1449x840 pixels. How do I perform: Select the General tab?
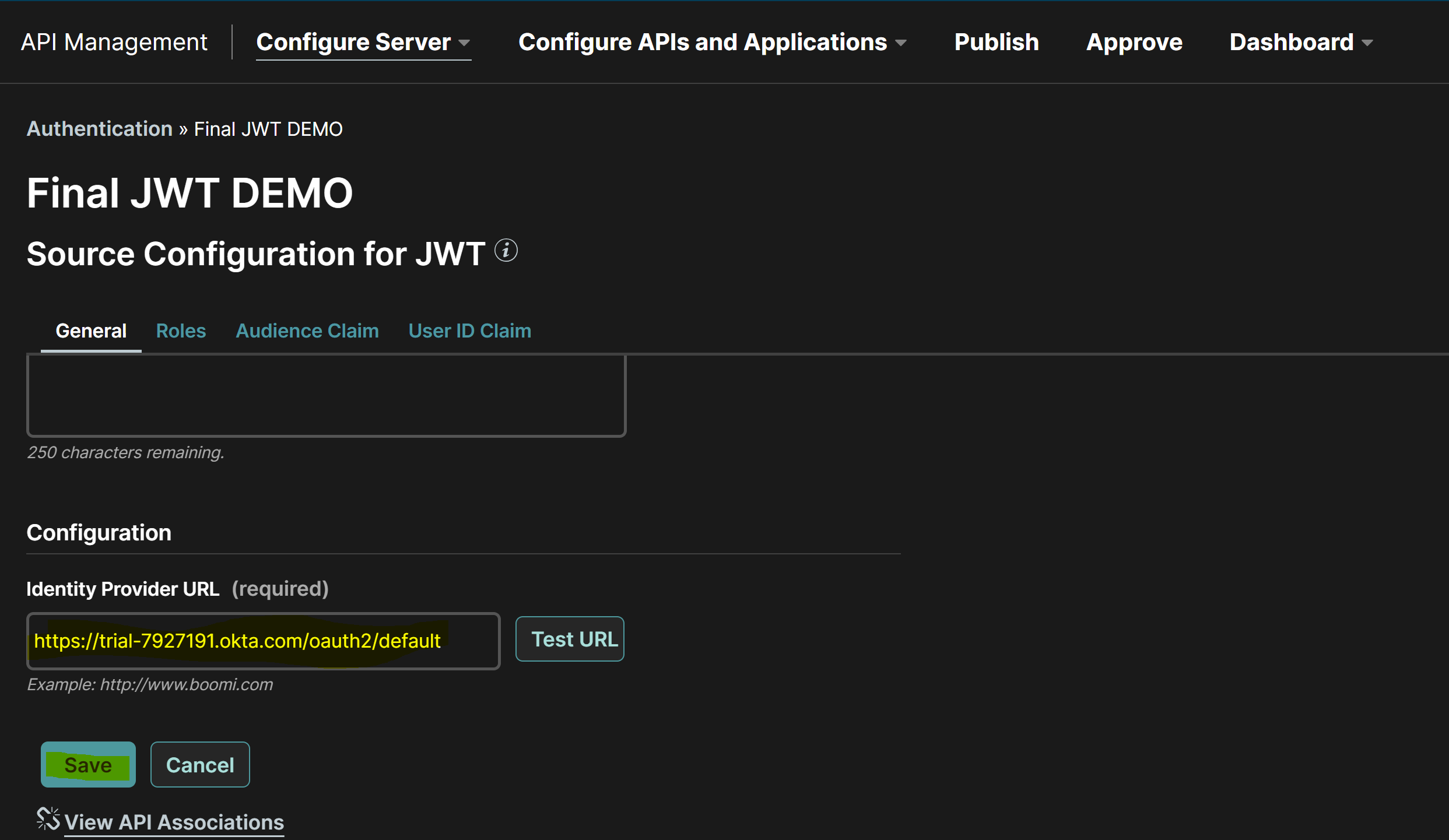click(90, 331)
